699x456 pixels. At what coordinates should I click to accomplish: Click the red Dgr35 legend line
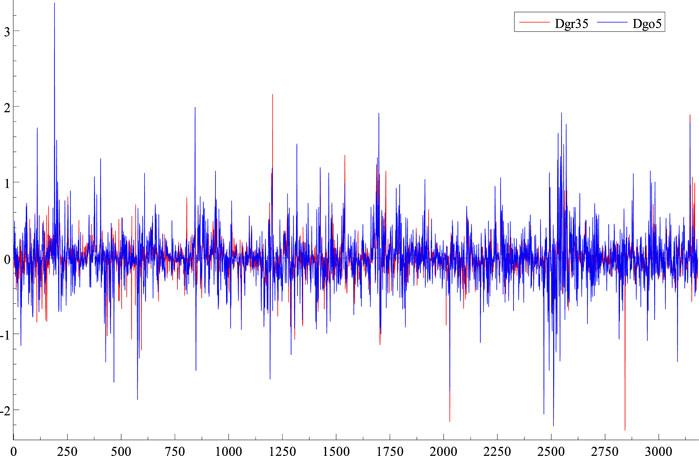(534, 22)
